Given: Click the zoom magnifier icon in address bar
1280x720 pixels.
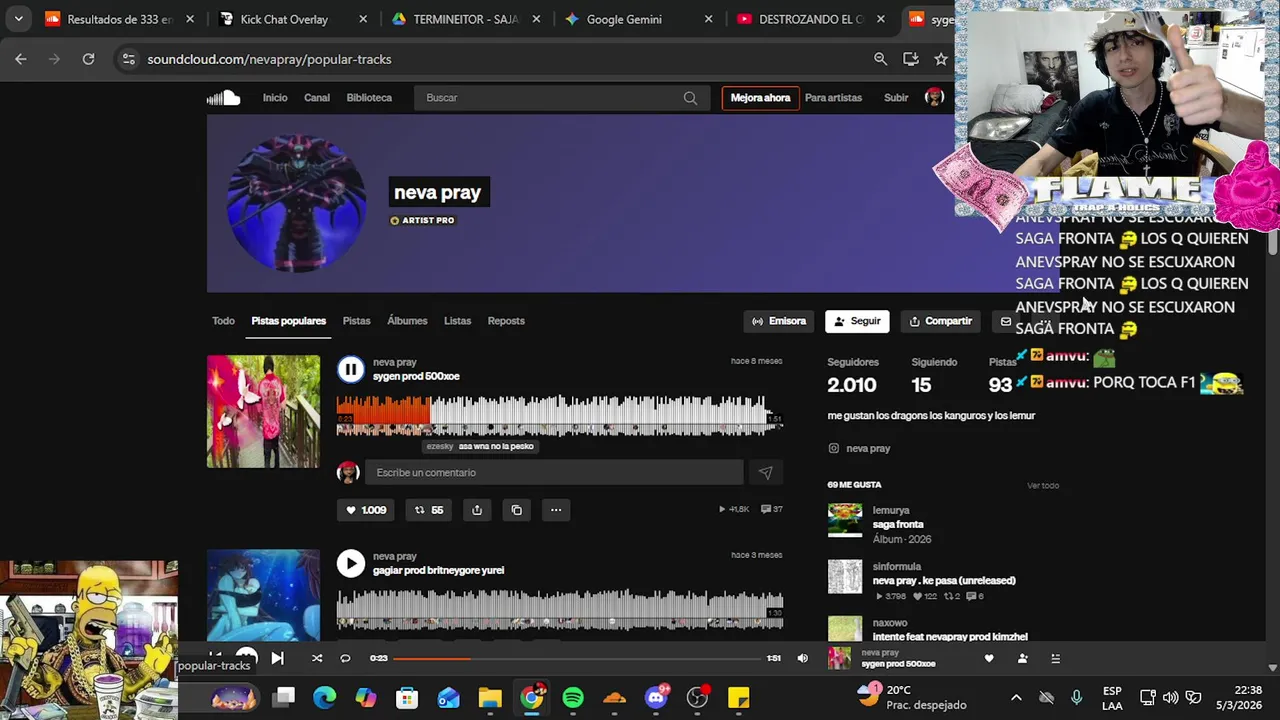Looking at the screenshot, I should pos(880,59).
